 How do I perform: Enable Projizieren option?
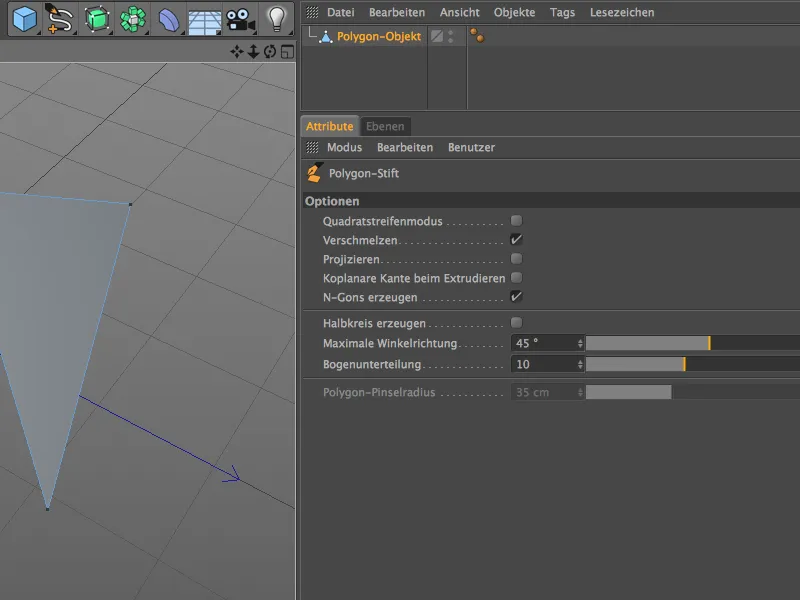click(x=515, y=258)
